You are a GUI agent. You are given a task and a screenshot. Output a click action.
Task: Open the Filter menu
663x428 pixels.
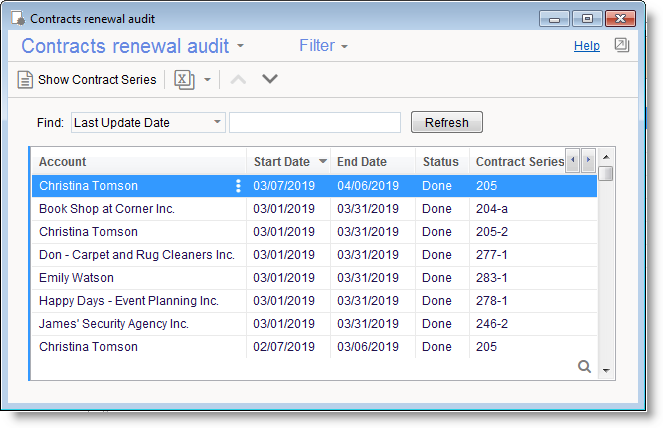(323, 46)
